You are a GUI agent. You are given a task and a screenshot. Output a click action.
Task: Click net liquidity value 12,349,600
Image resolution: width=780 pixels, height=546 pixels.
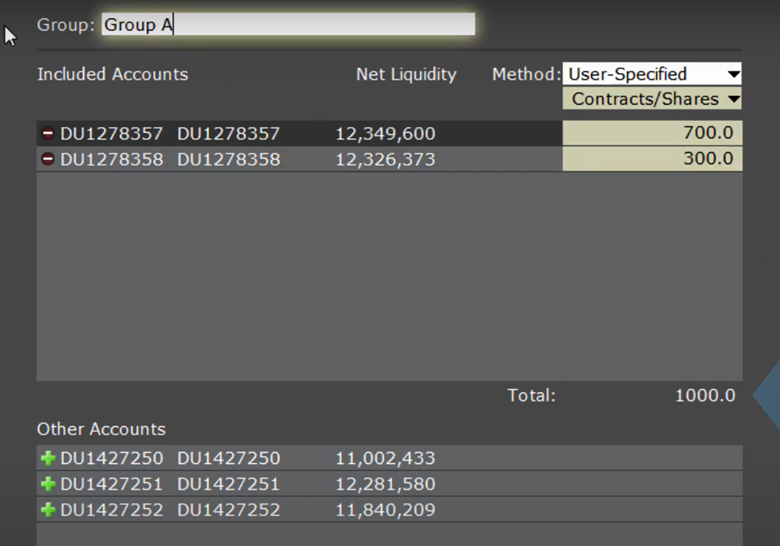point(385,134)
